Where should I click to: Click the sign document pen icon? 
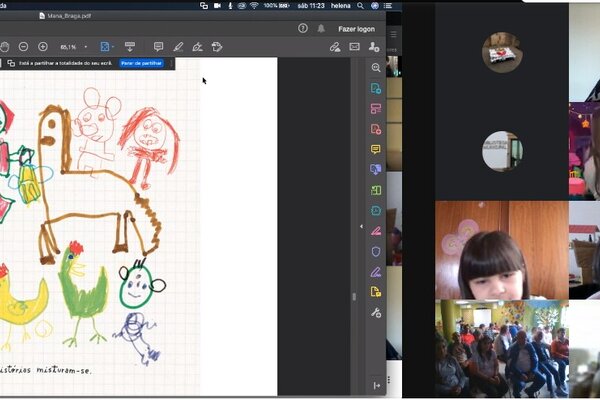[x=197, y=47]
